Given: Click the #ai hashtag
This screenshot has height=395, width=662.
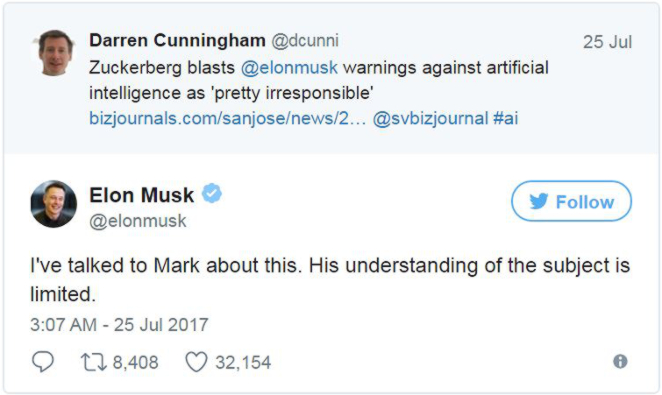Looking at the screenshot, I should click(505, 118).
